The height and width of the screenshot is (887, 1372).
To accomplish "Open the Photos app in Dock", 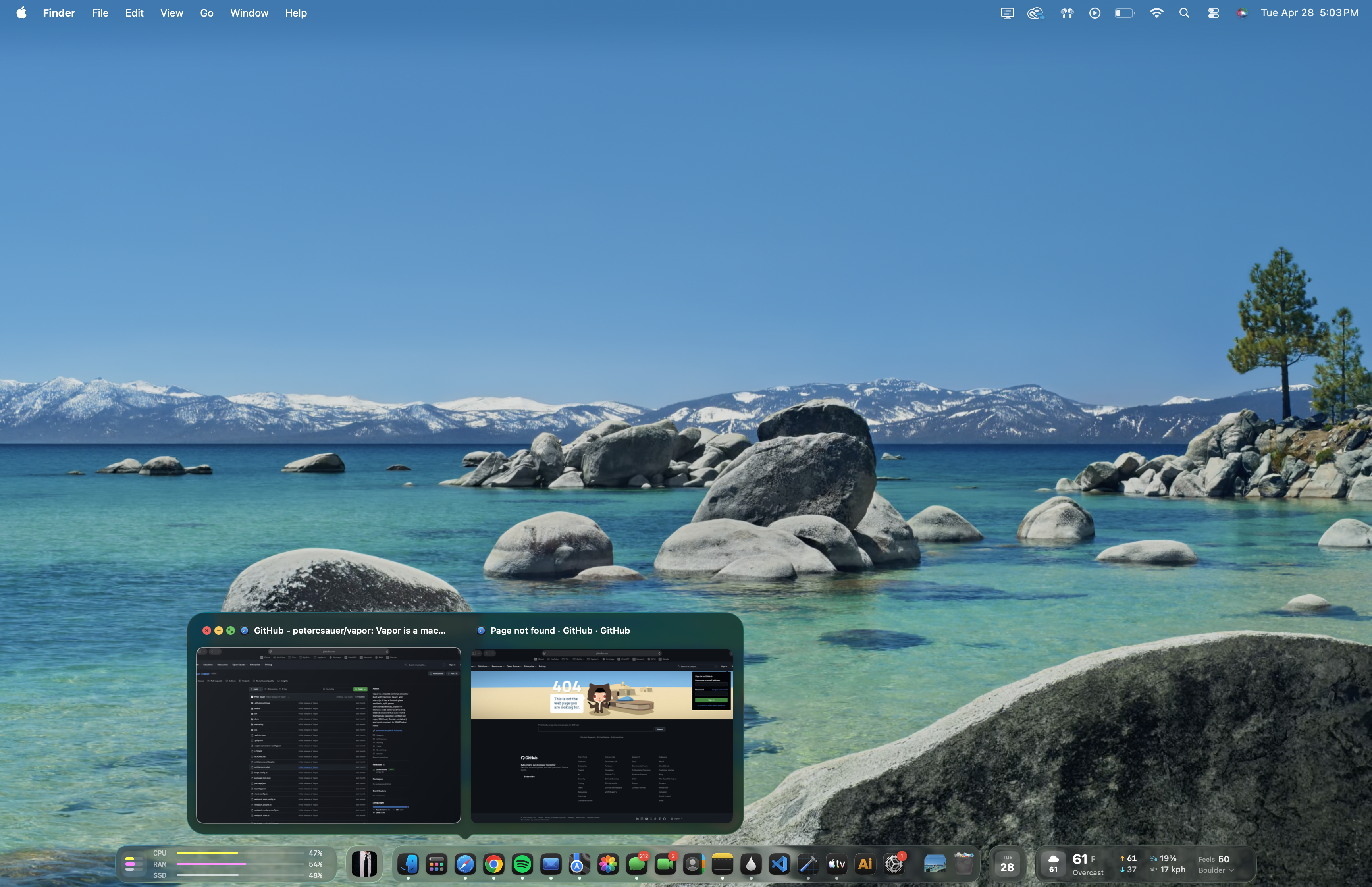I will pos(608,864).
